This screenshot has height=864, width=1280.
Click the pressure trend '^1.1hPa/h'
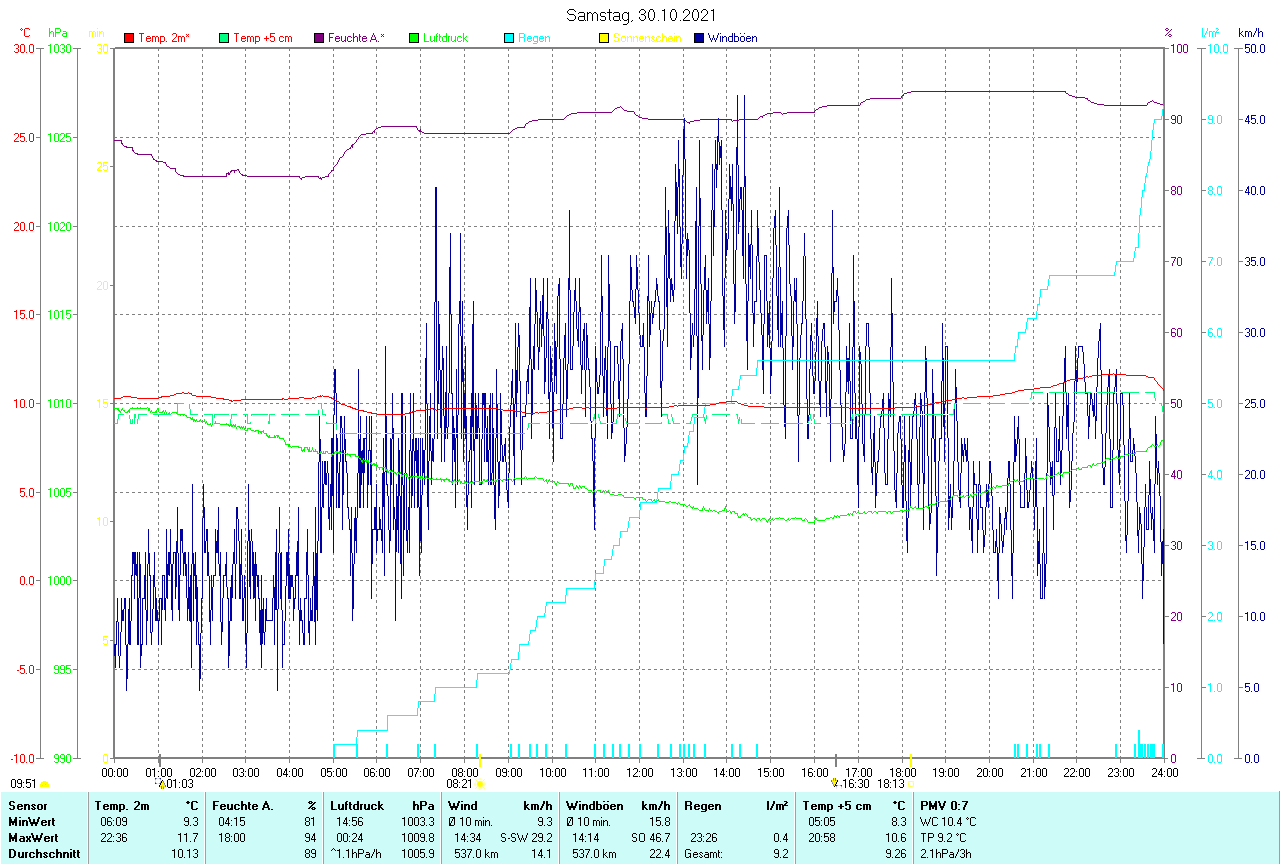[x=357, y=854]
